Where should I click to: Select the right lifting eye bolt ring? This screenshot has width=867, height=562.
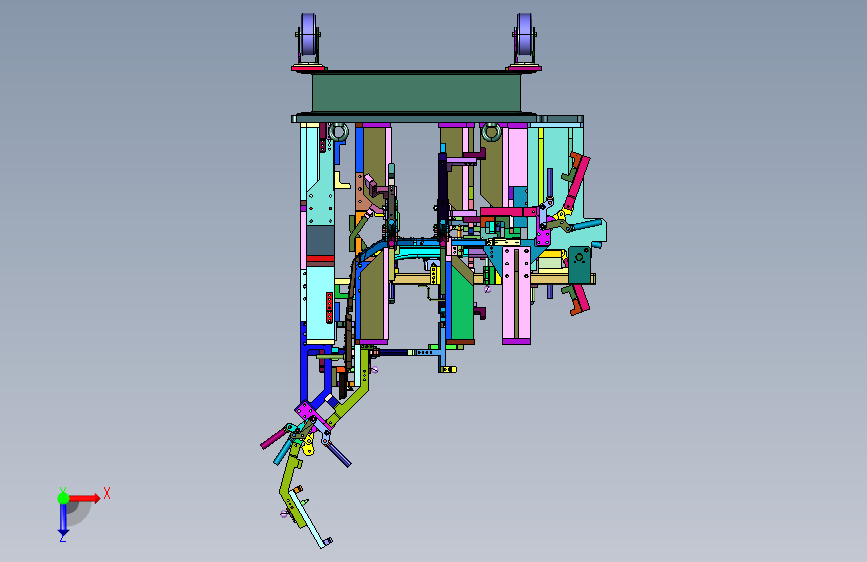click(x=491, y=132)
